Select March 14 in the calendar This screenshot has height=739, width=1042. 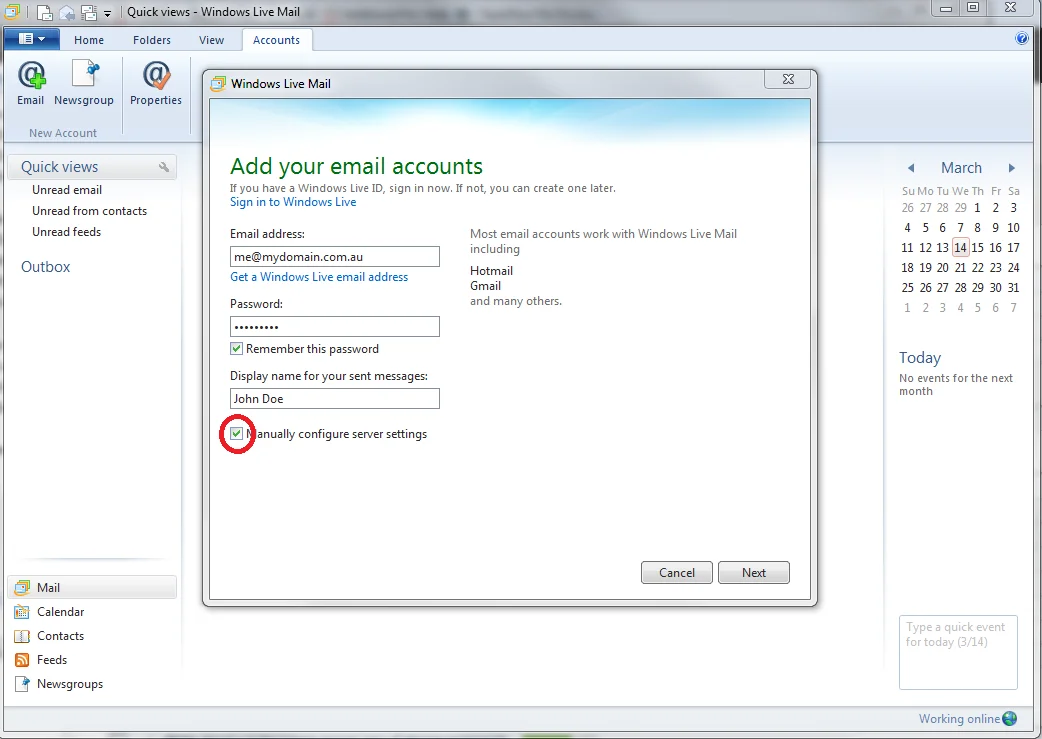960,248
